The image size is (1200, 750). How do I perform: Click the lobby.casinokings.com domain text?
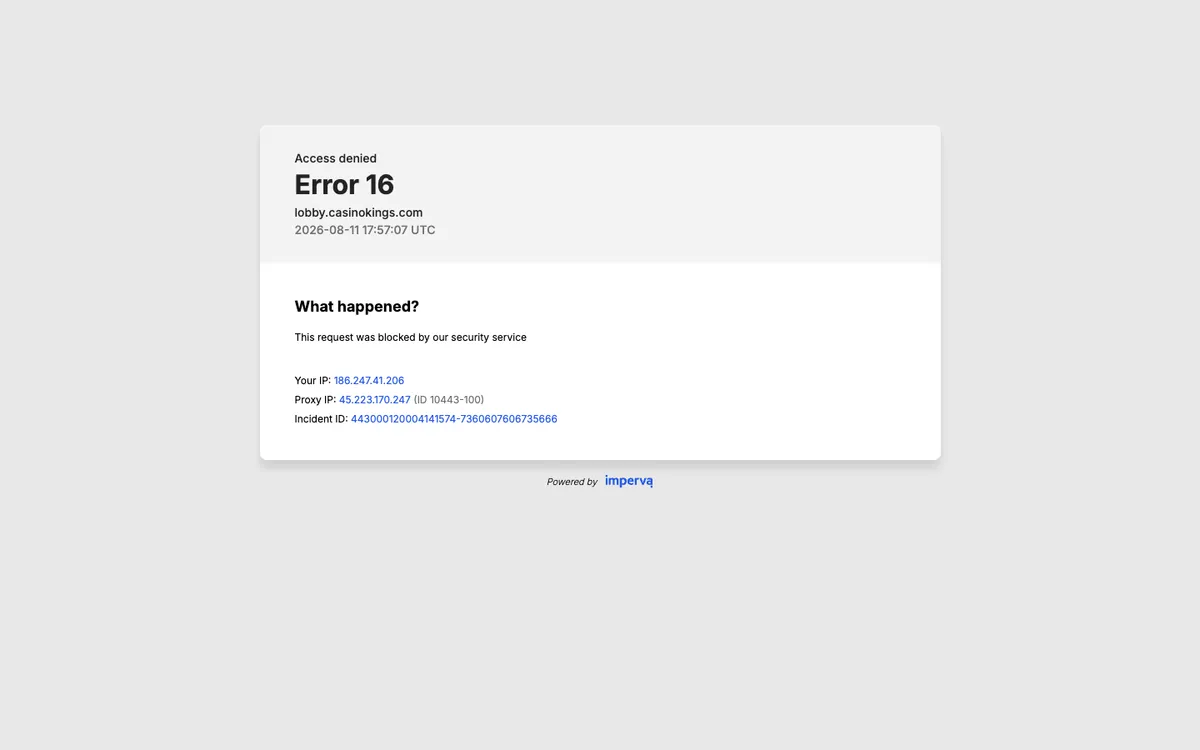click(359, 212)
